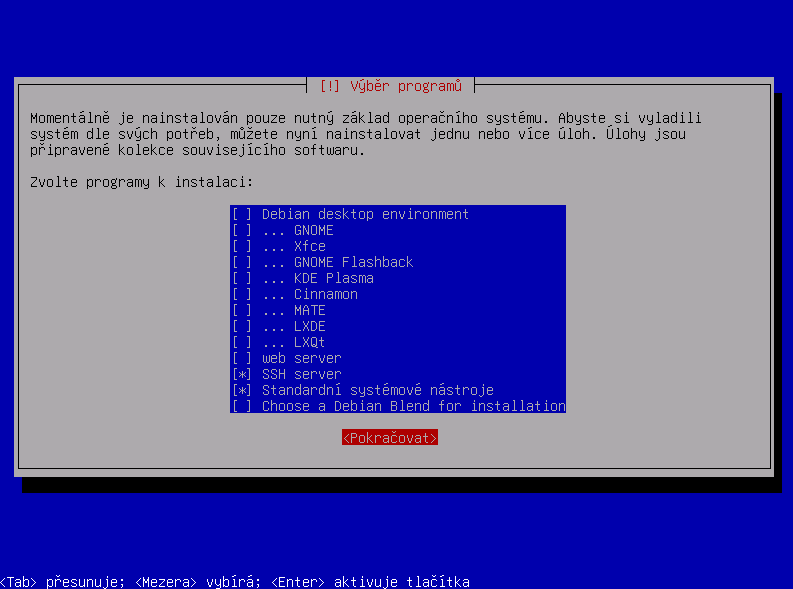Uncheck the SSH server checkbox
793x589 pixels.
[x=242, y=375]
